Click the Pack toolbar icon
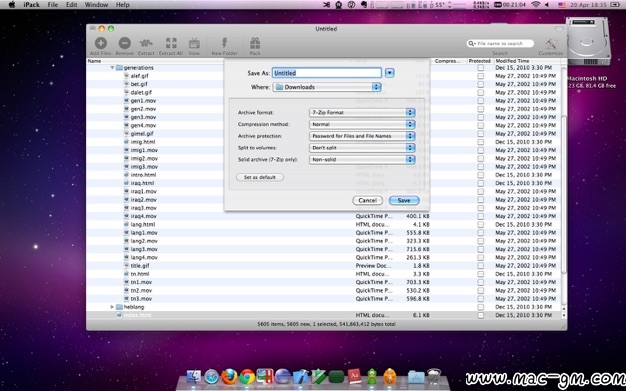This screenshot has width=626, height=391. pos(255,43)
